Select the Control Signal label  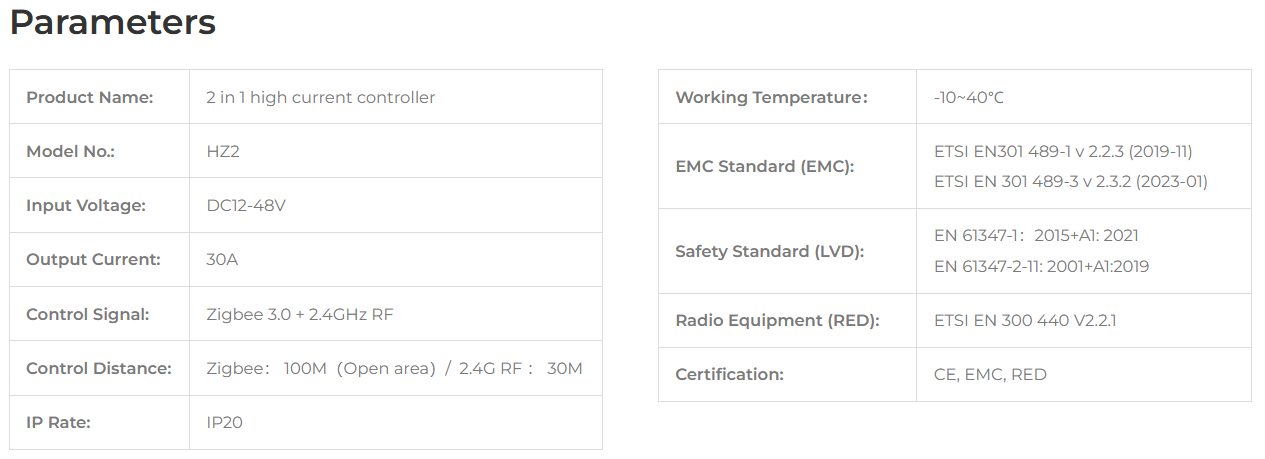[88, 314]
